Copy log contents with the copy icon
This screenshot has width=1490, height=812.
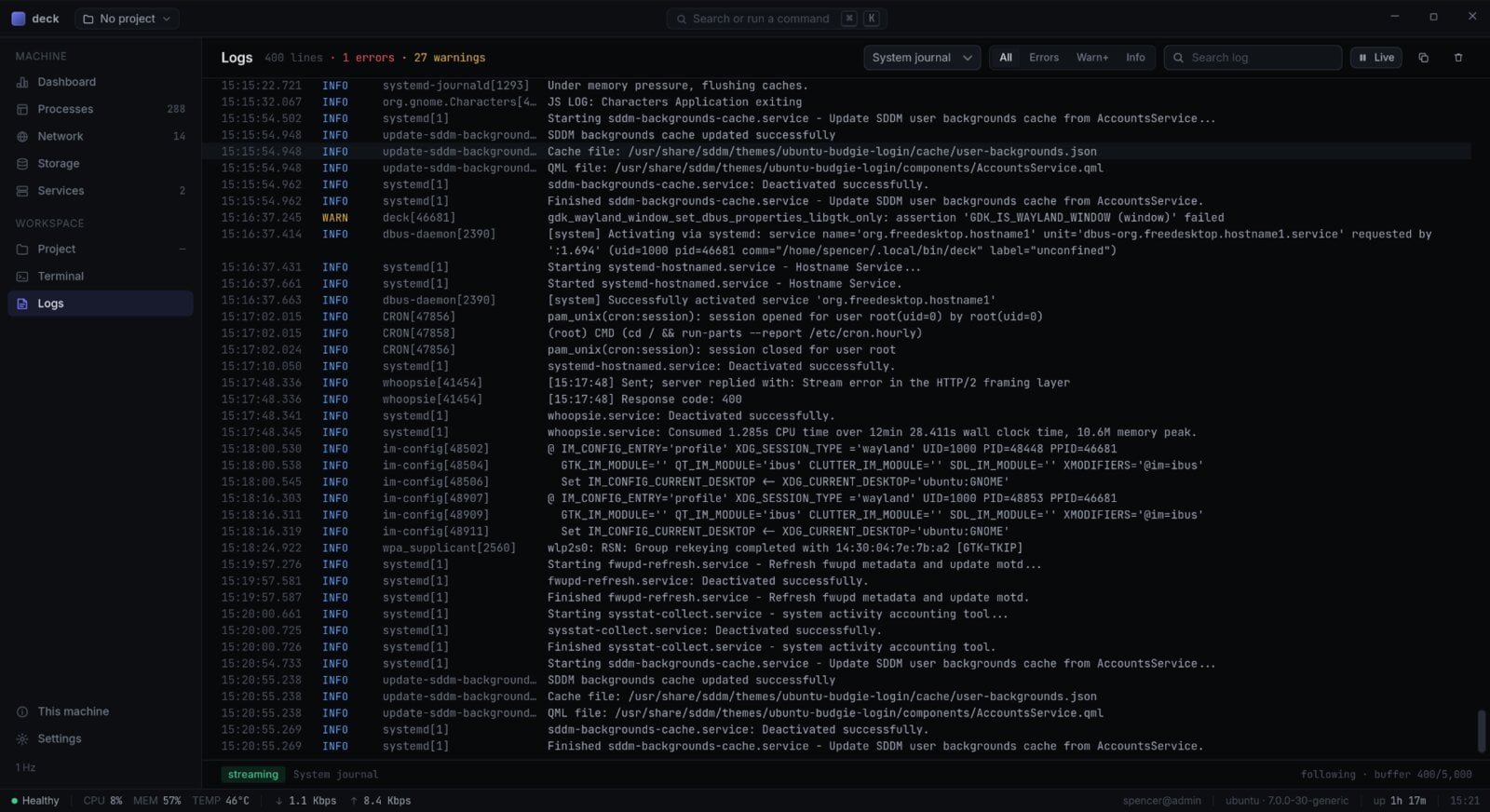(x=1423, y=58)
